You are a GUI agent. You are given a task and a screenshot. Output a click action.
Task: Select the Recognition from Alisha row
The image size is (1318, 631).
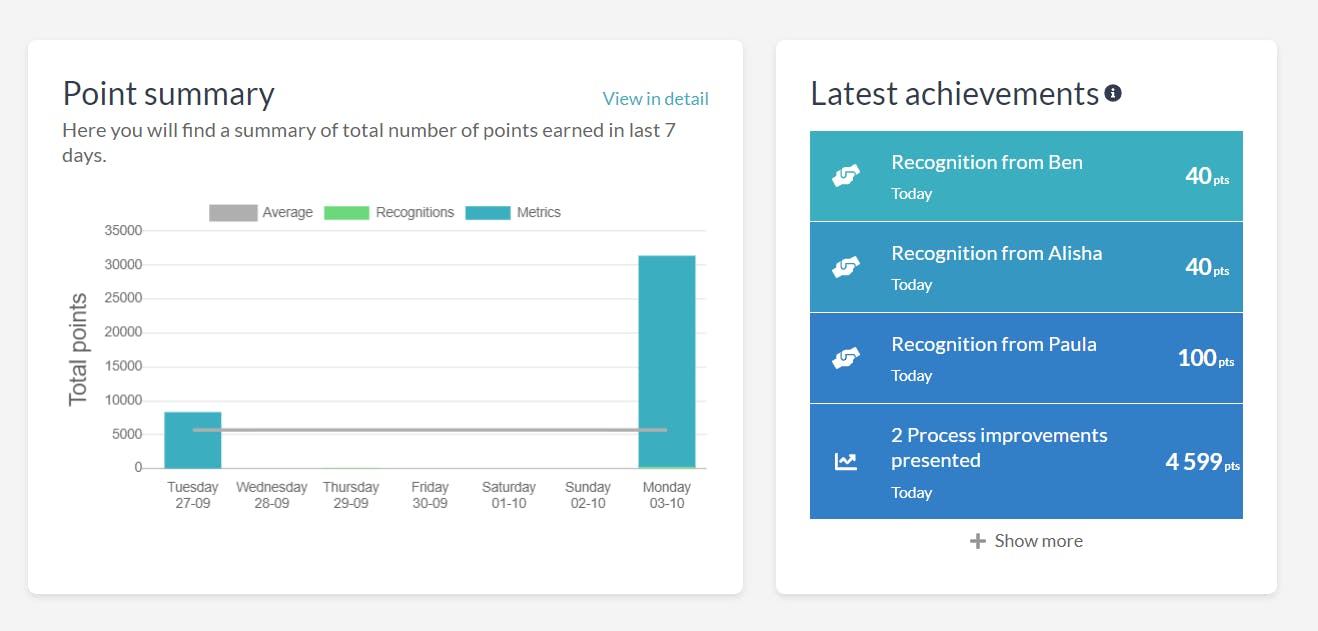click(x=1026, y=267)
